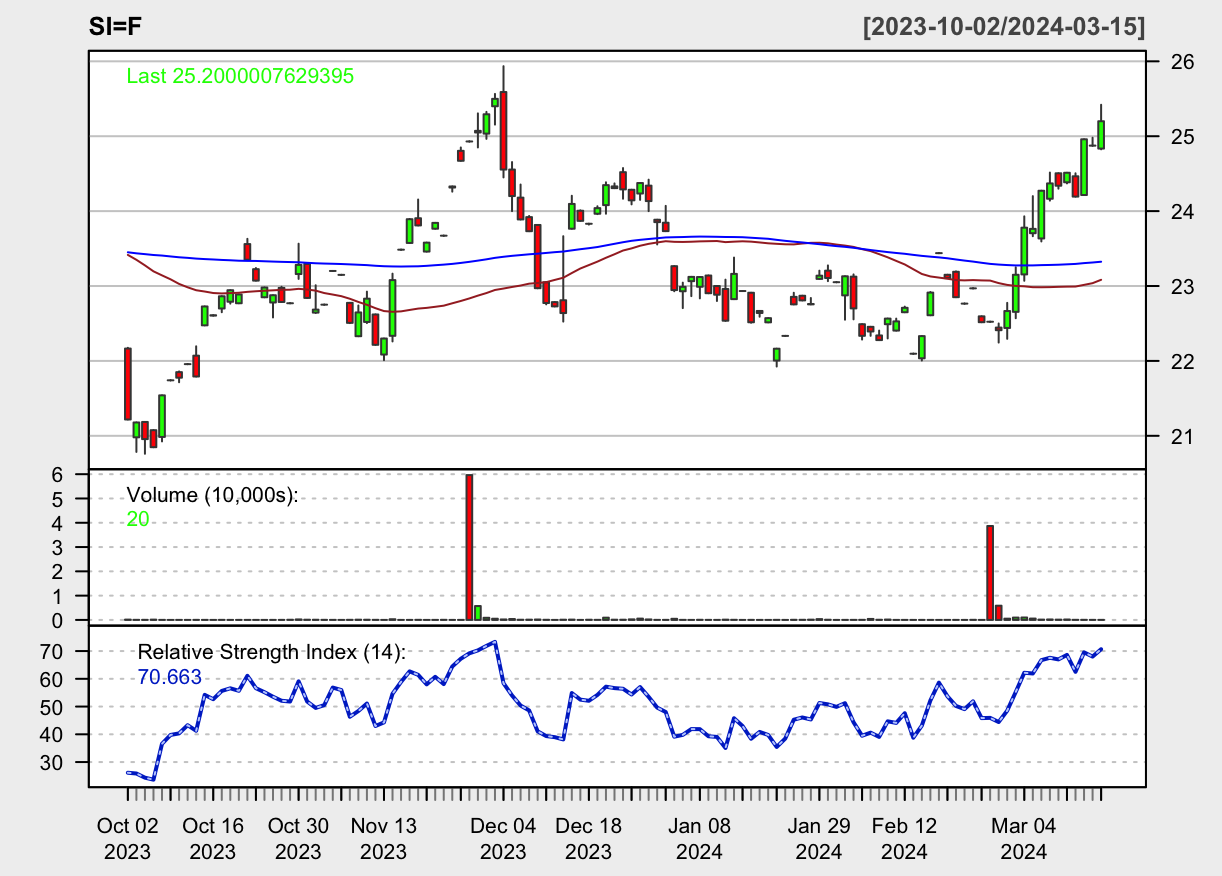This screenshot has width=1222, height=876.
Task: Click the Dec 04 2023 date label
Action: tap(503, 839)
